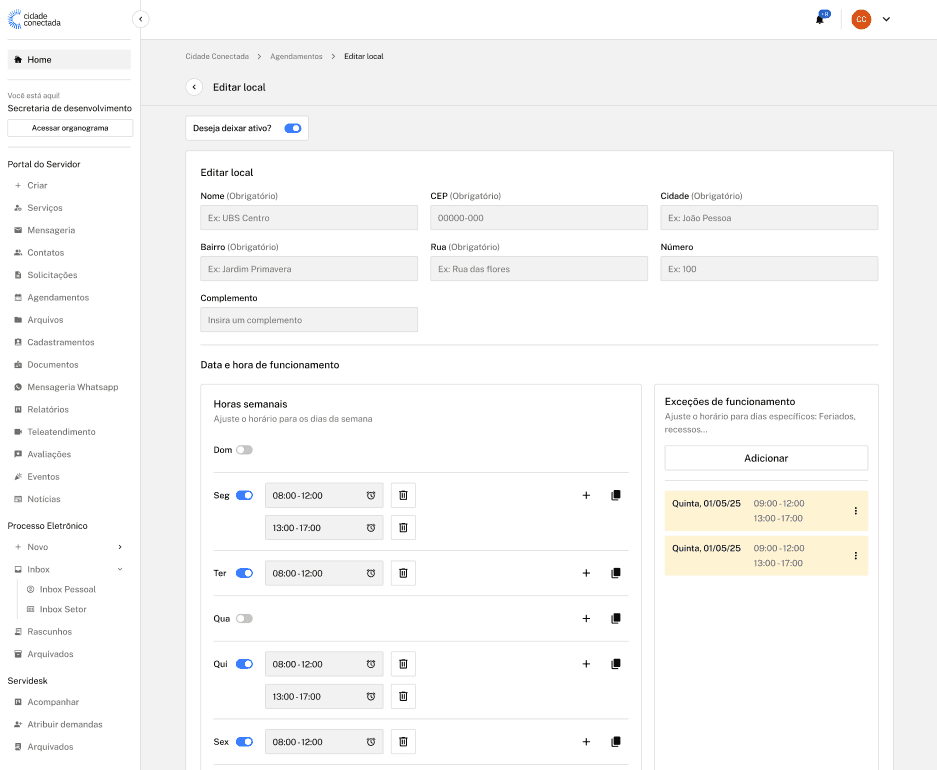Click into the CEP input field
Screen dimensions: 937x770
pyautogui.click(x=539, y=218)
